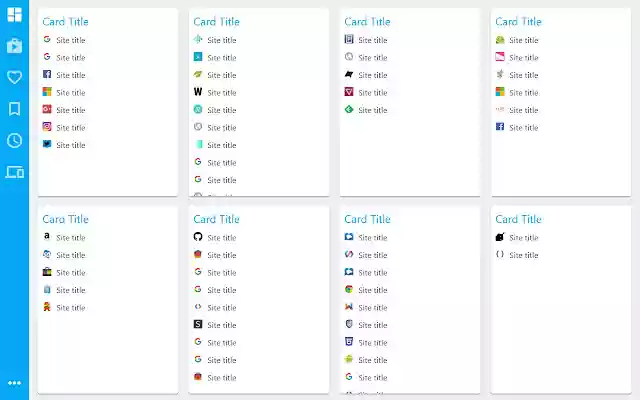The image size is (640, 400).
Task: Open favorites heart icon in sidebar
Action: pos(14,77)
